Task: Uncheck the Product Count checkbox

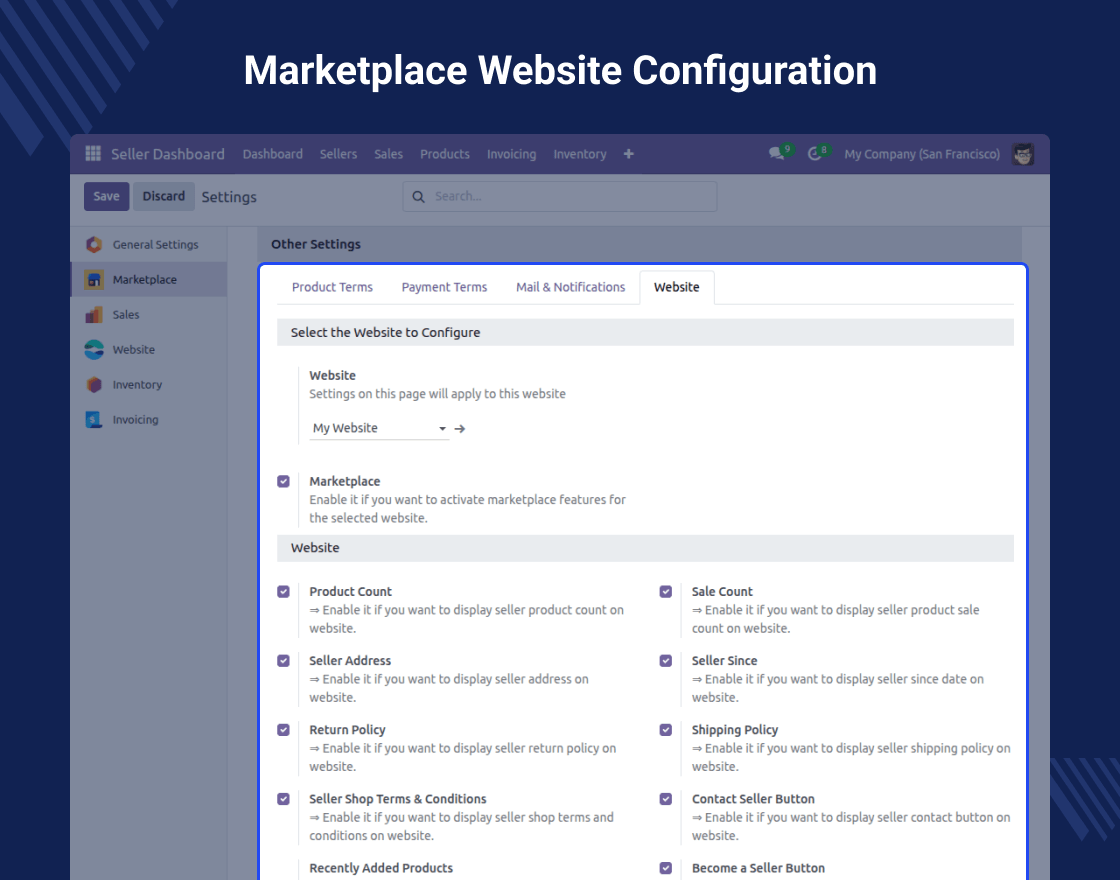Action: (284, 591)
